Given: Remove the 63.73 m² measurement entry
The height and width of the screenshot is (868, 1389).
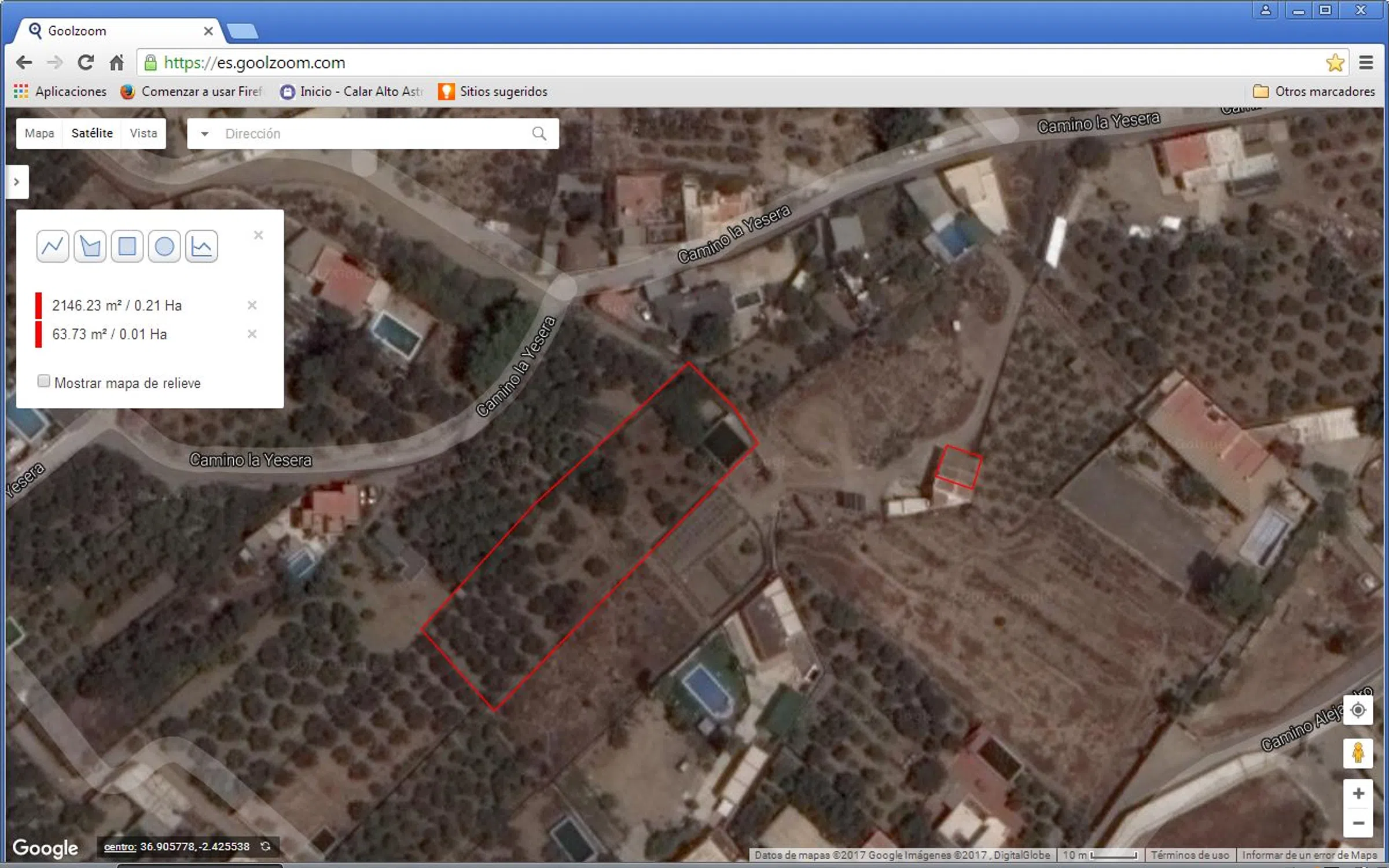Looking at the screenshot, I should pos(252,334).
